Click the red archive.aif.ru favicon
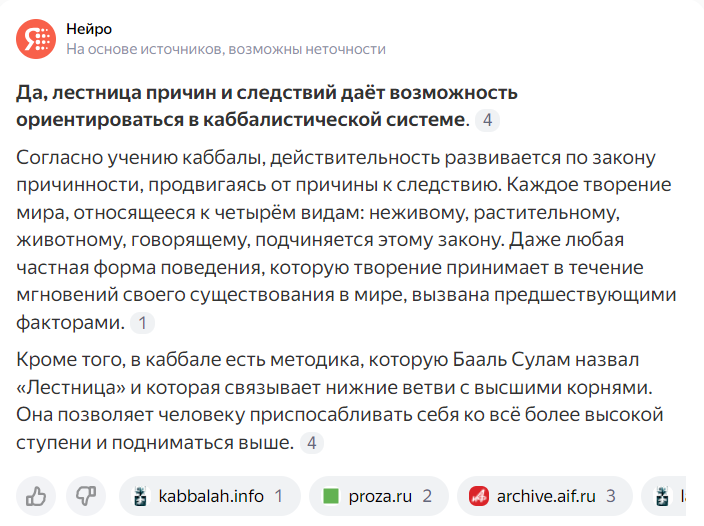Screen dimensions: 704x526 pos(479,496)
